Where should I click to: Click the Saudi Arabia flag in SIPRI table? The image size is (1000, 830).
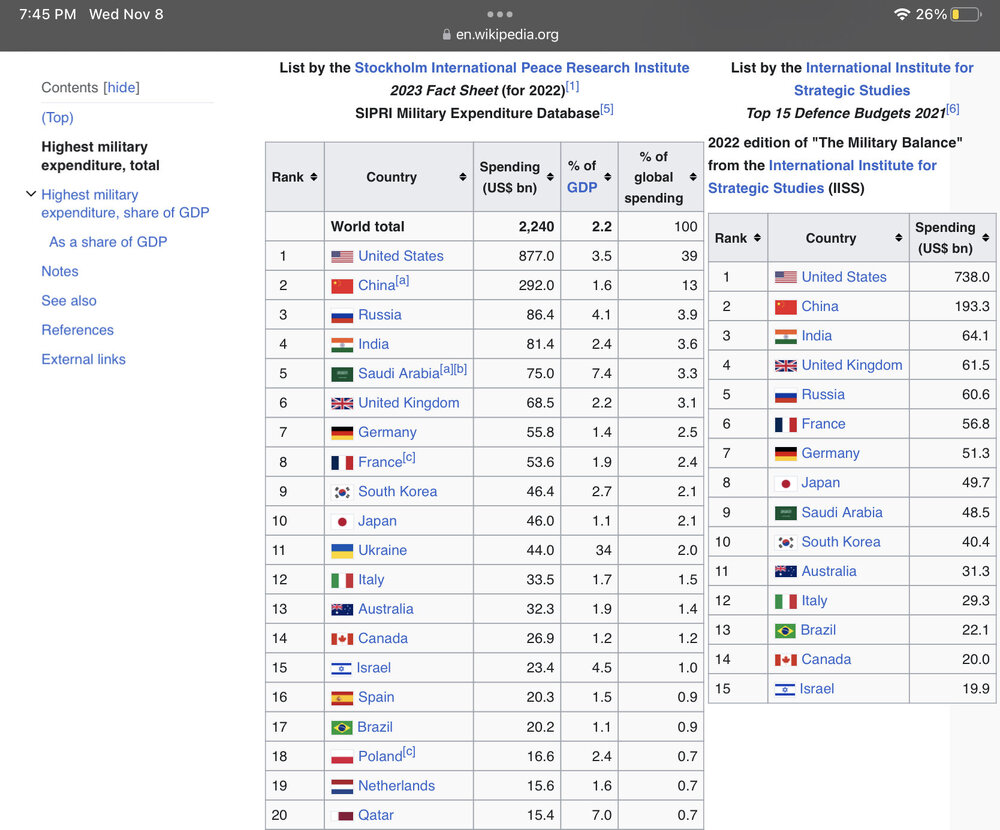(x=342, y=374)
